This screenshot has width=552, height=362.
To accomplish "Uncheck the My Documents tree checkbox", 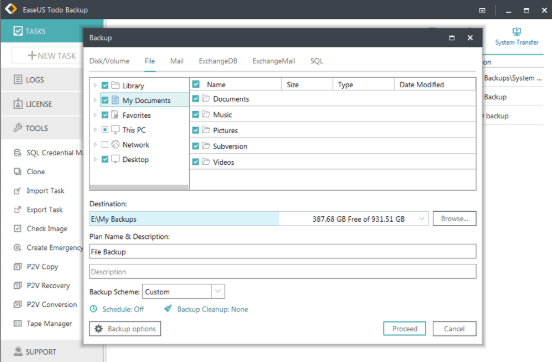I will [105, 100].
